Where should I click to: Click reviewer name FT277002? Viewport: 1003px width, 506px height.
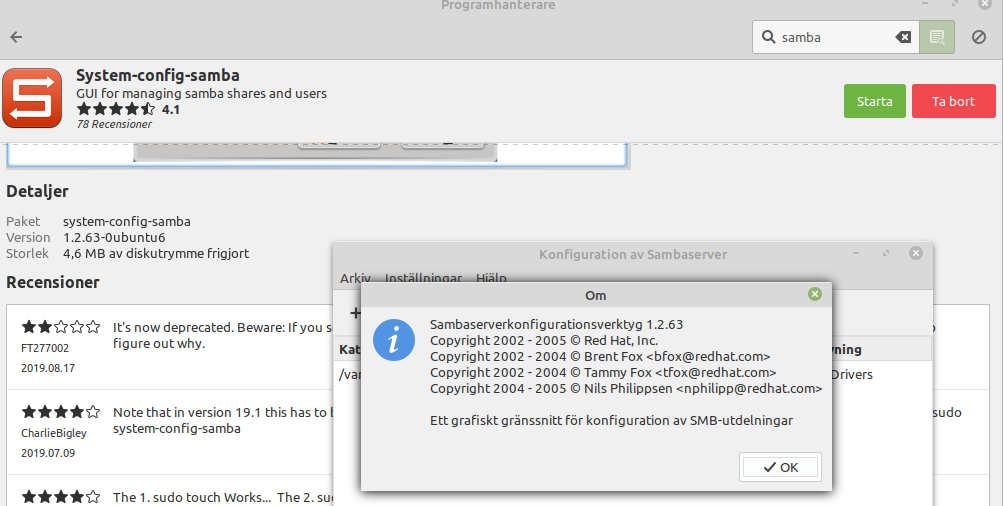(x=45, y=348)
